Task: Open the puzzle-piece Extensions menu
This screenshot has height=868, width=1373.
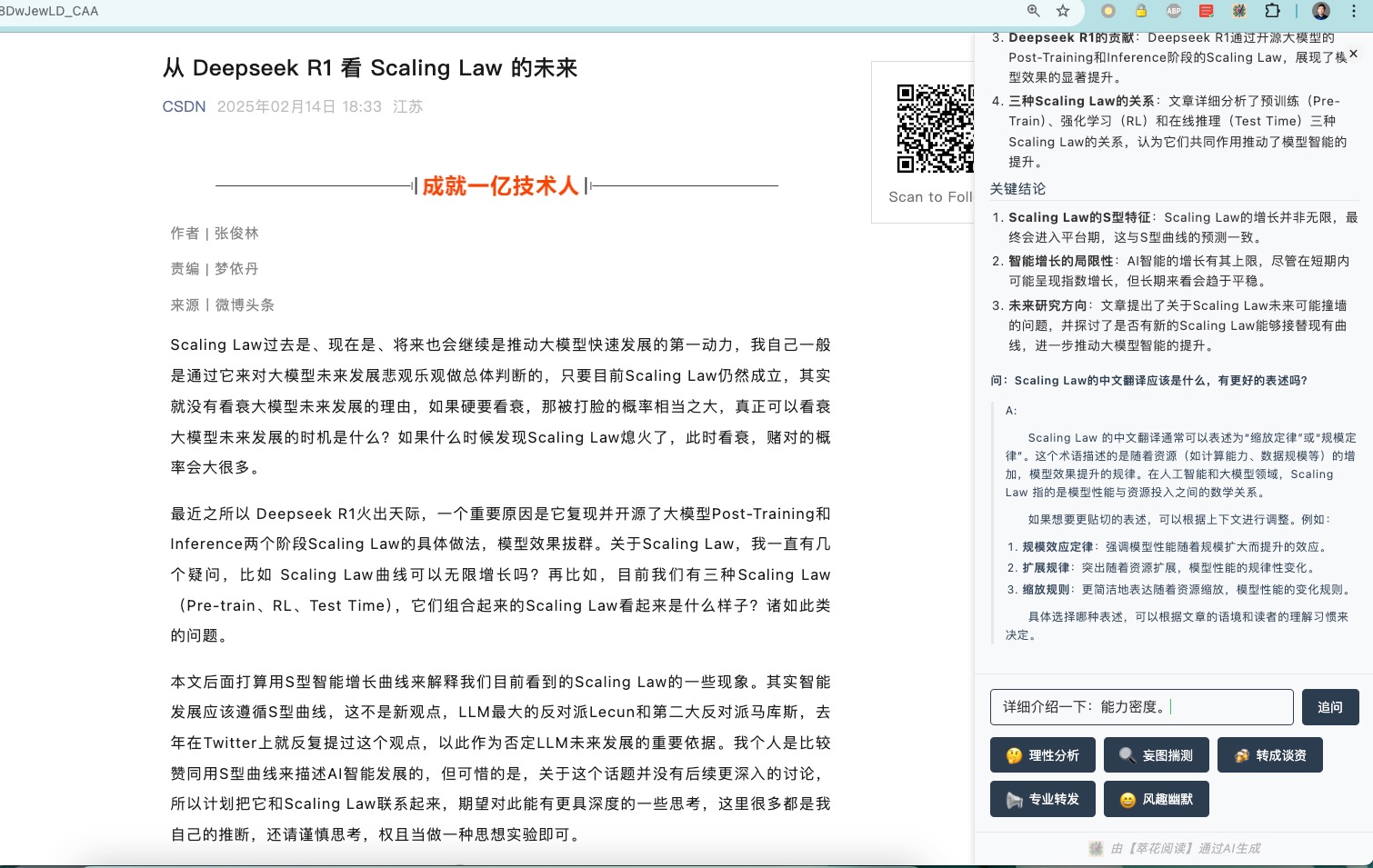Action: [x=1272, y=11]
